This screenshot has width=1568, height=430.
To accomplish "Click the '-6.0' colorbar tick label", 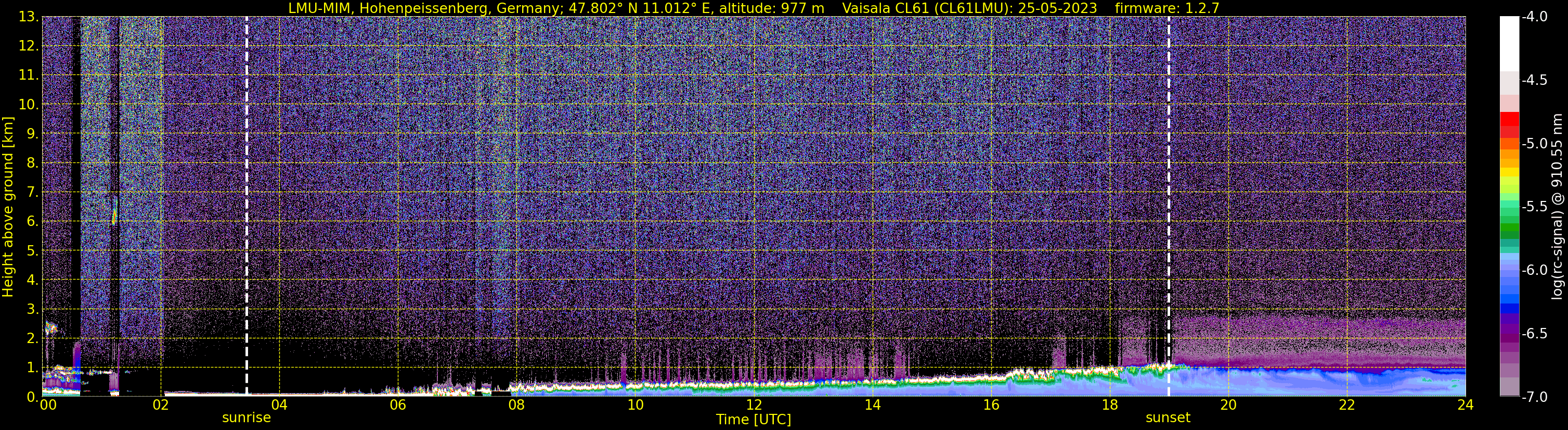I will tap(1534, 270).
